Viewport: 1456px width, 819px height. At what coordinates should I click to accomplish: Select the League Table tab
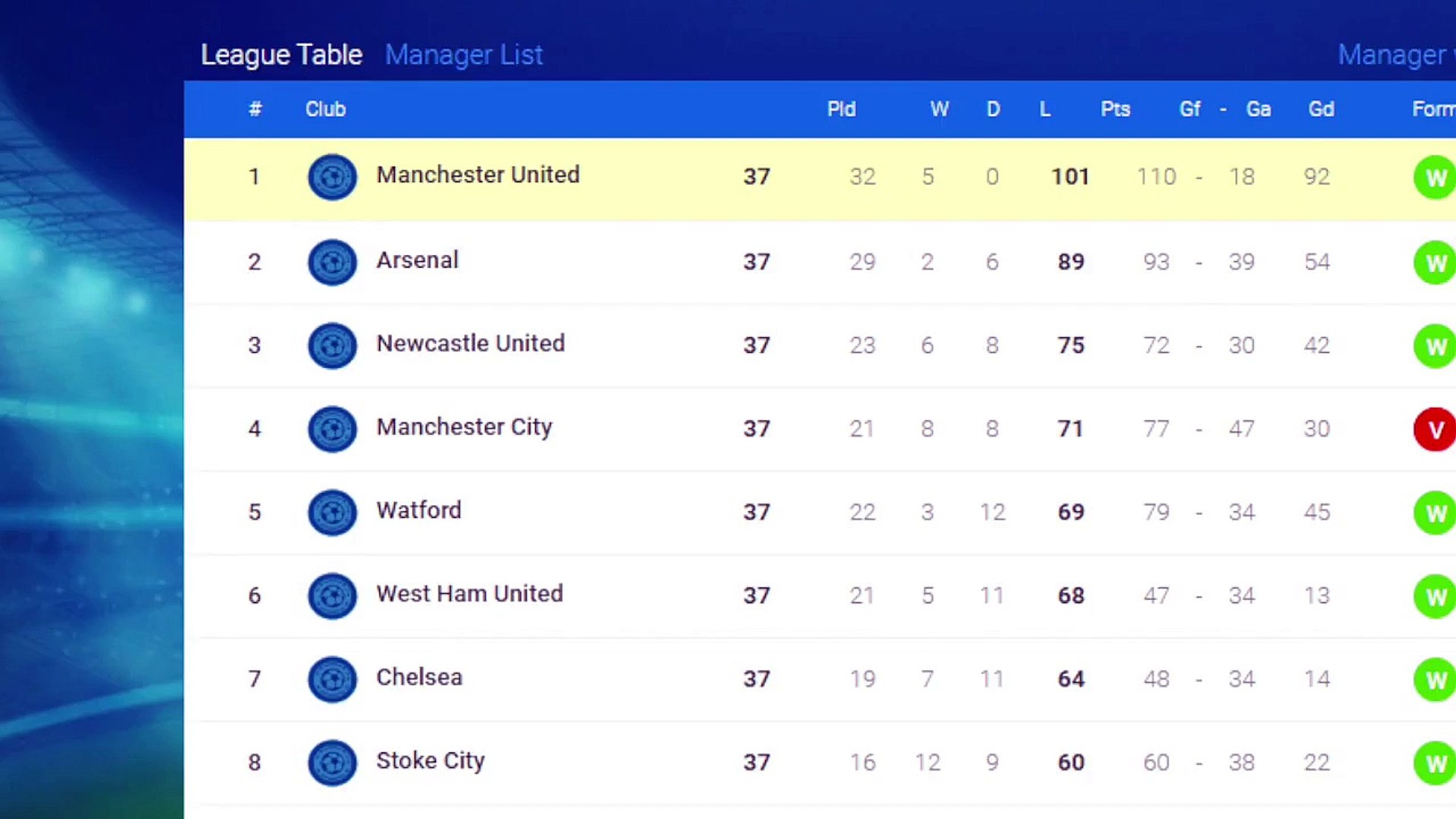[x=281, y=55]
